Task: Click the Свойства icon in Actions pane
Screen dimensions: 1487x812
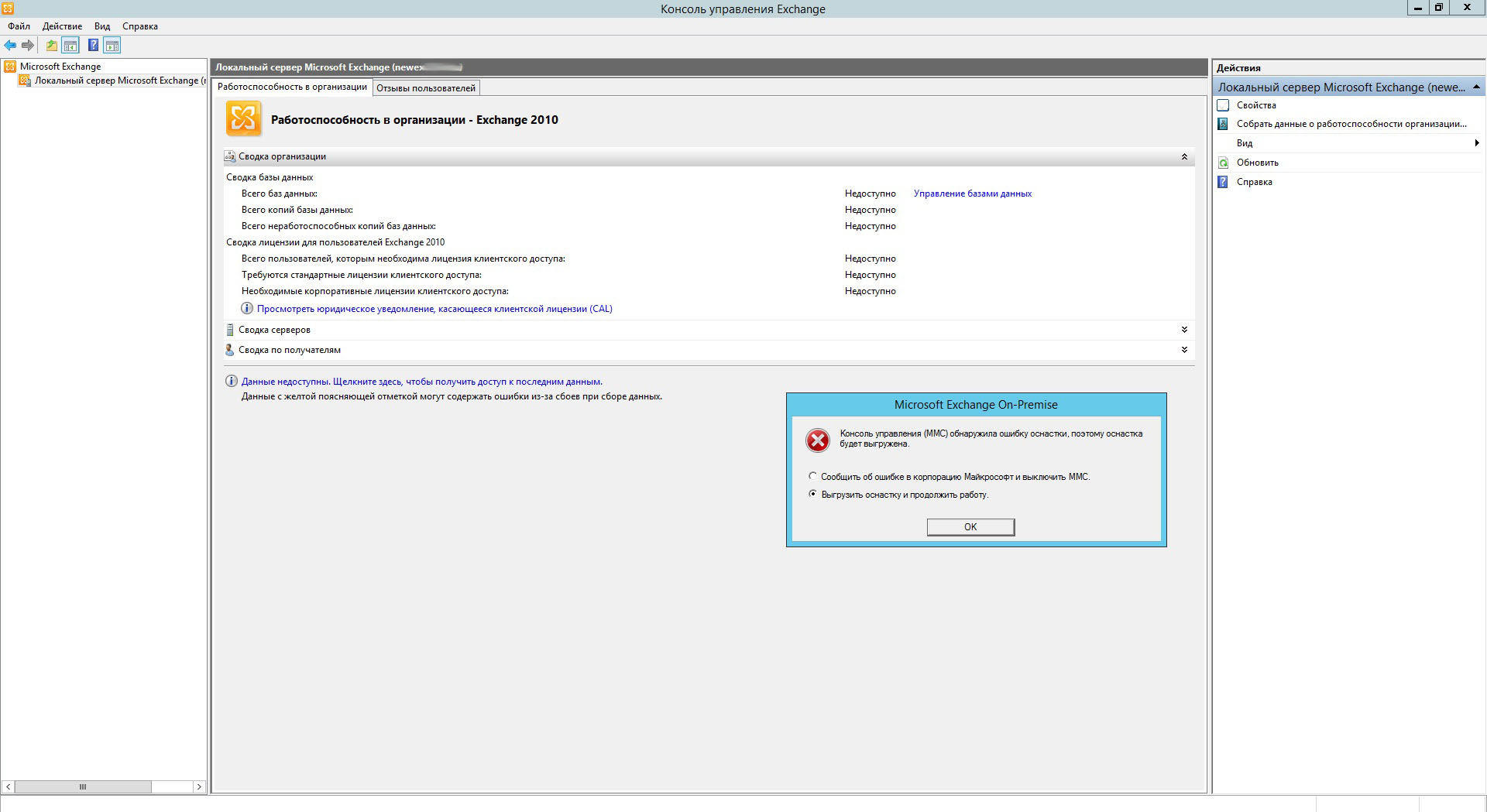Action: [x=1224, y=105]
